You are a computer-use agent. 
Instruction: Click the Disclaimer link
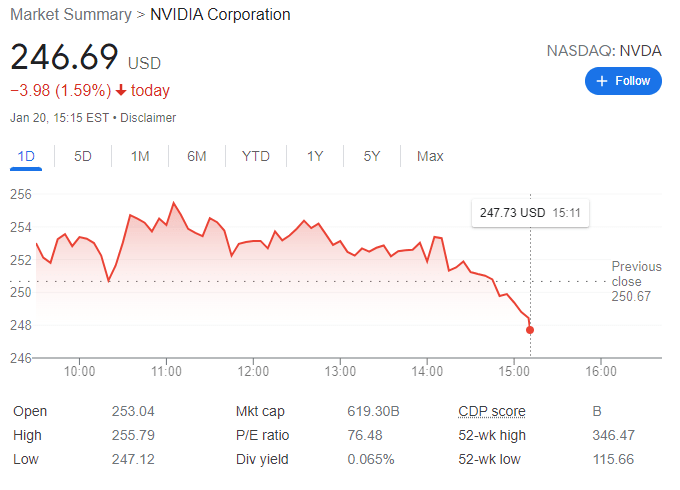click(x=148, y=118)
